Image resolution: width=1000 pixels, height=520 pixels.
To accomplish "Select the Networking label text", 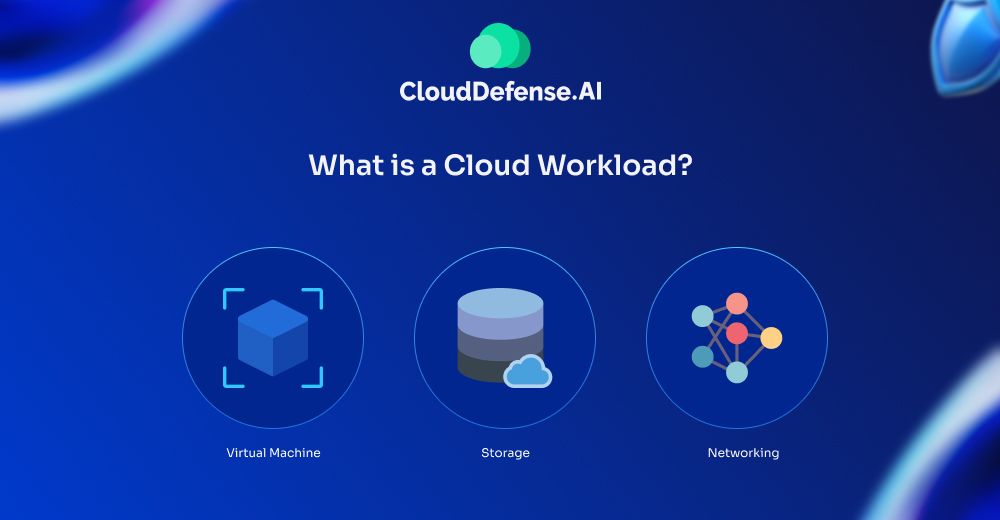I will (x=743, y=453).
